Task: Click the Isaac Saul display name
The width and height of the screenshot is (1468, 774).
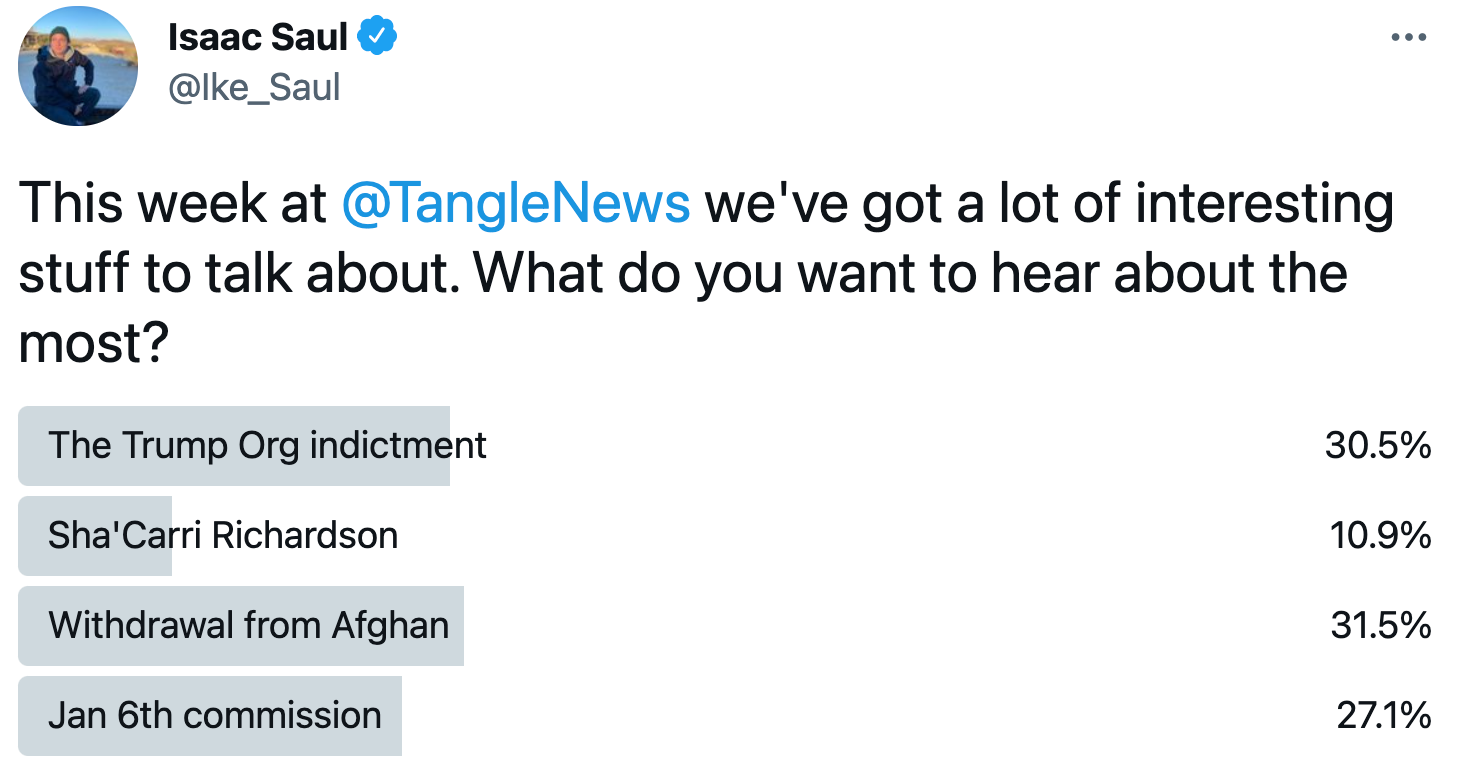Action: pyautogui.click(x=257, y=38)
